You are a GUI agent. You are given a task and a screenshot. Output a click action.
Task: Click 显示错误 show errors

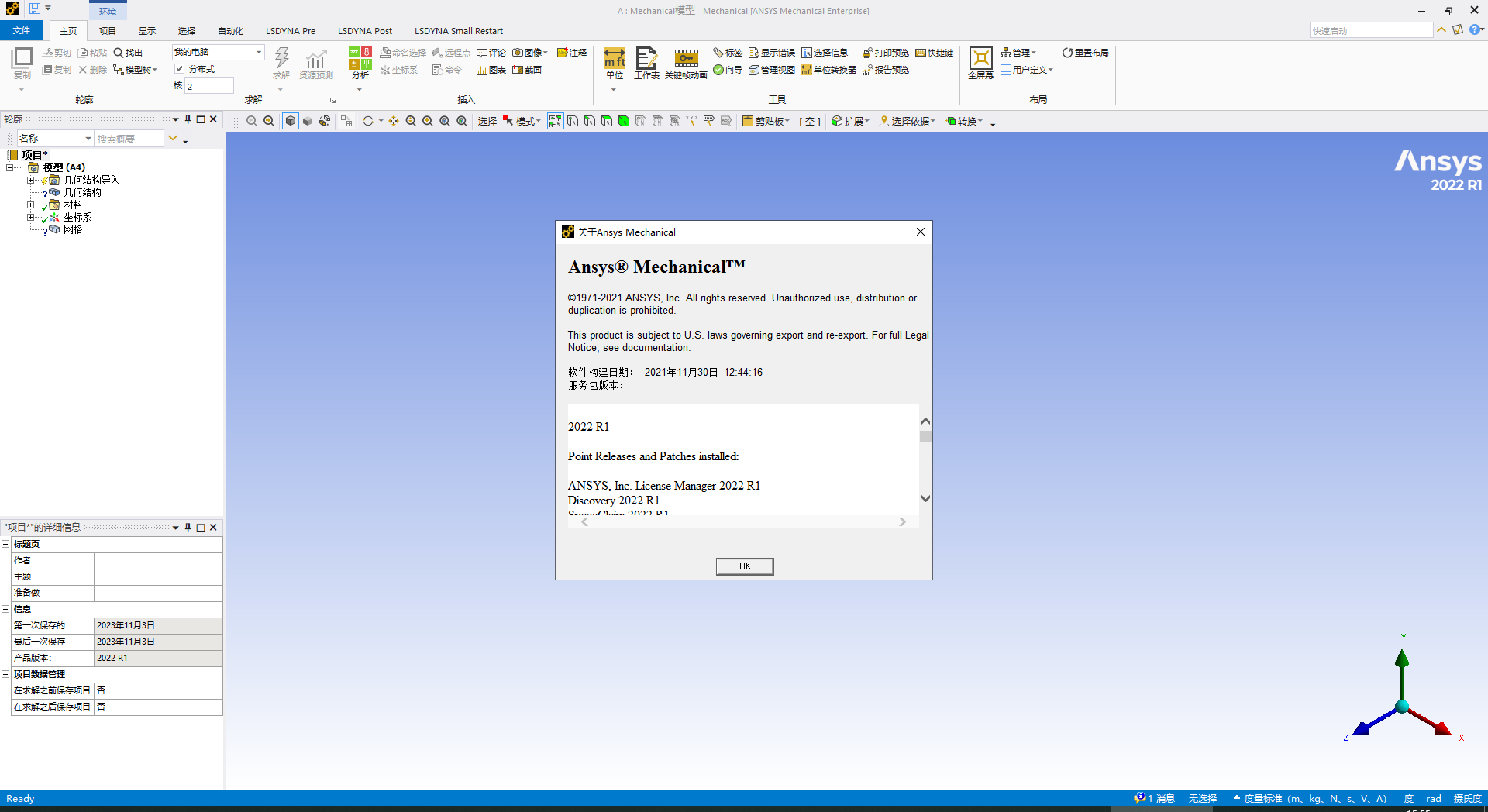(771, 53)
